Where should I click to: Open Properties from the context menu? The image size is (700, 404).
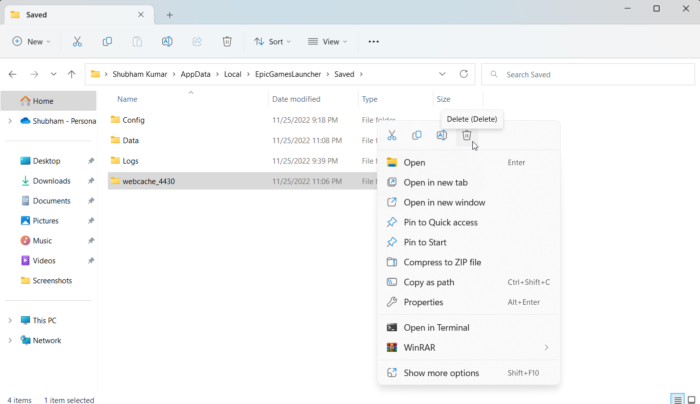point(468,302)
